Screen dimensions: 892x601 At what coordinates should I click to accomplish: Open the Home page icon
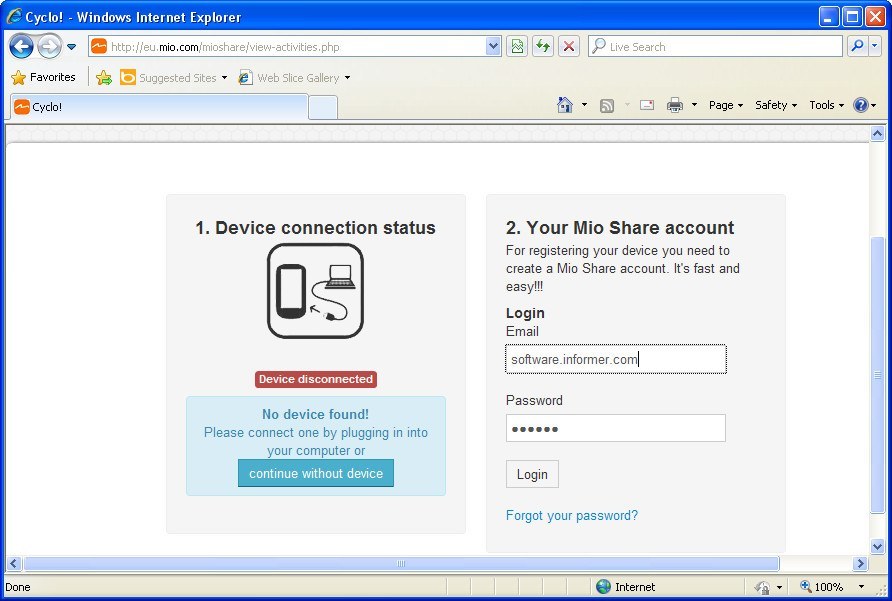[565, 105]
